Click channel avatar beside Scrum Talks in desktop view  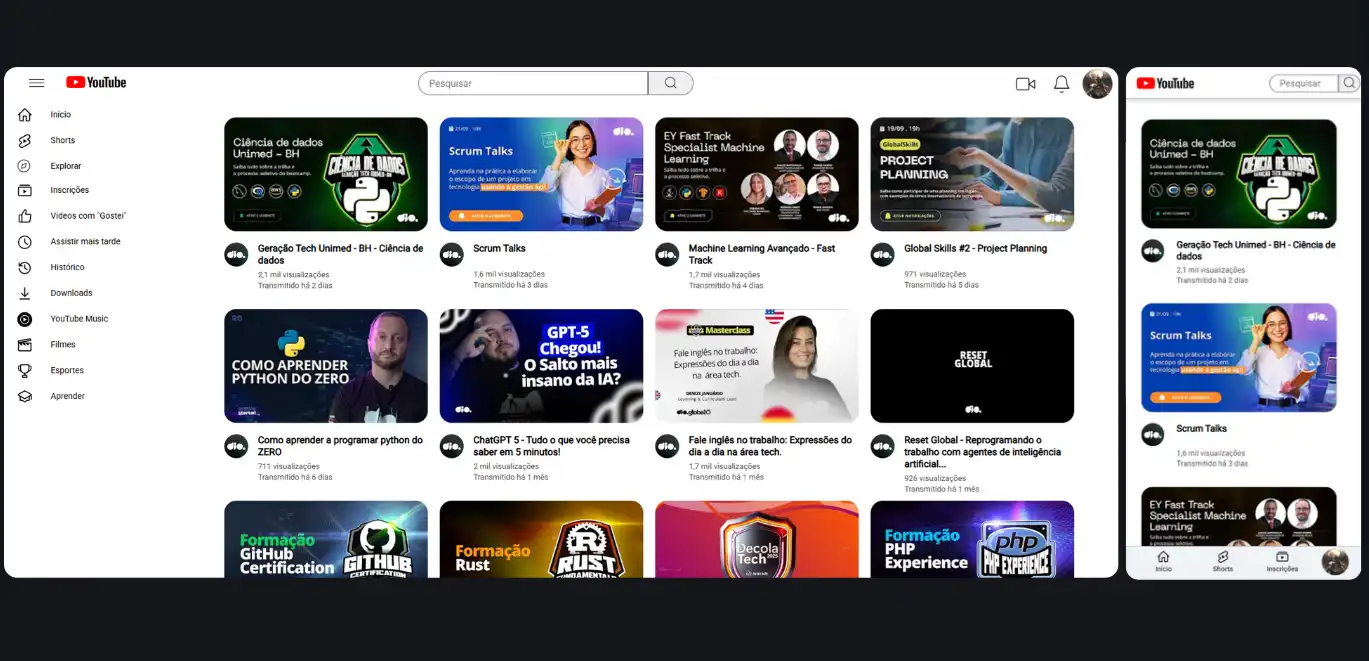pos(452,254)
